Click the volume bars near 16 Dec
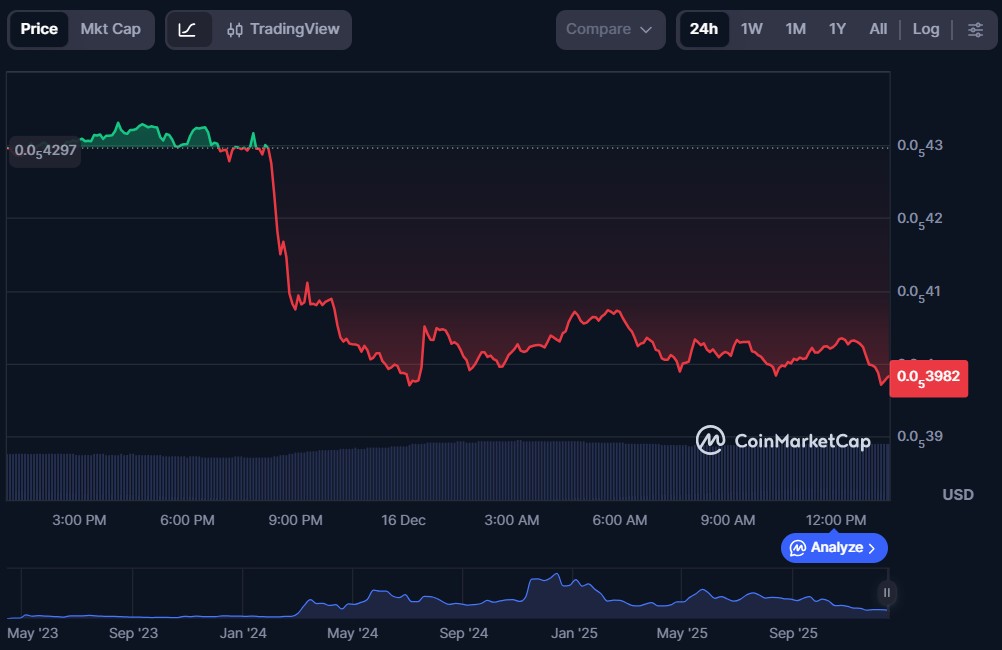The height and width of the screenshot is (650, 1002). (404, 470)
